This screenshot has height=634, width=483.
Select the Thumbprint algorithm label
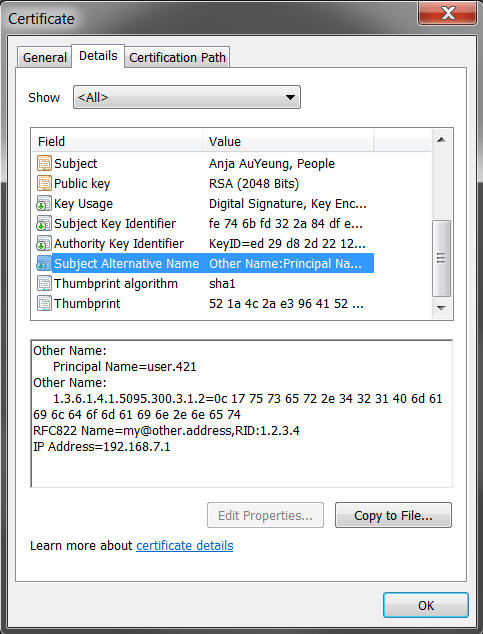116,283
